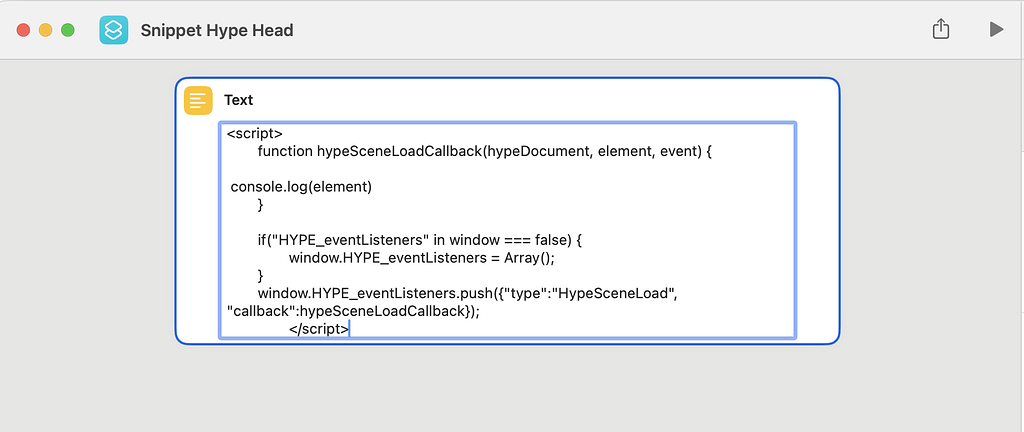Minimize the window with the yellow button
Screen dimensions: 1024x432
point(45,30)
